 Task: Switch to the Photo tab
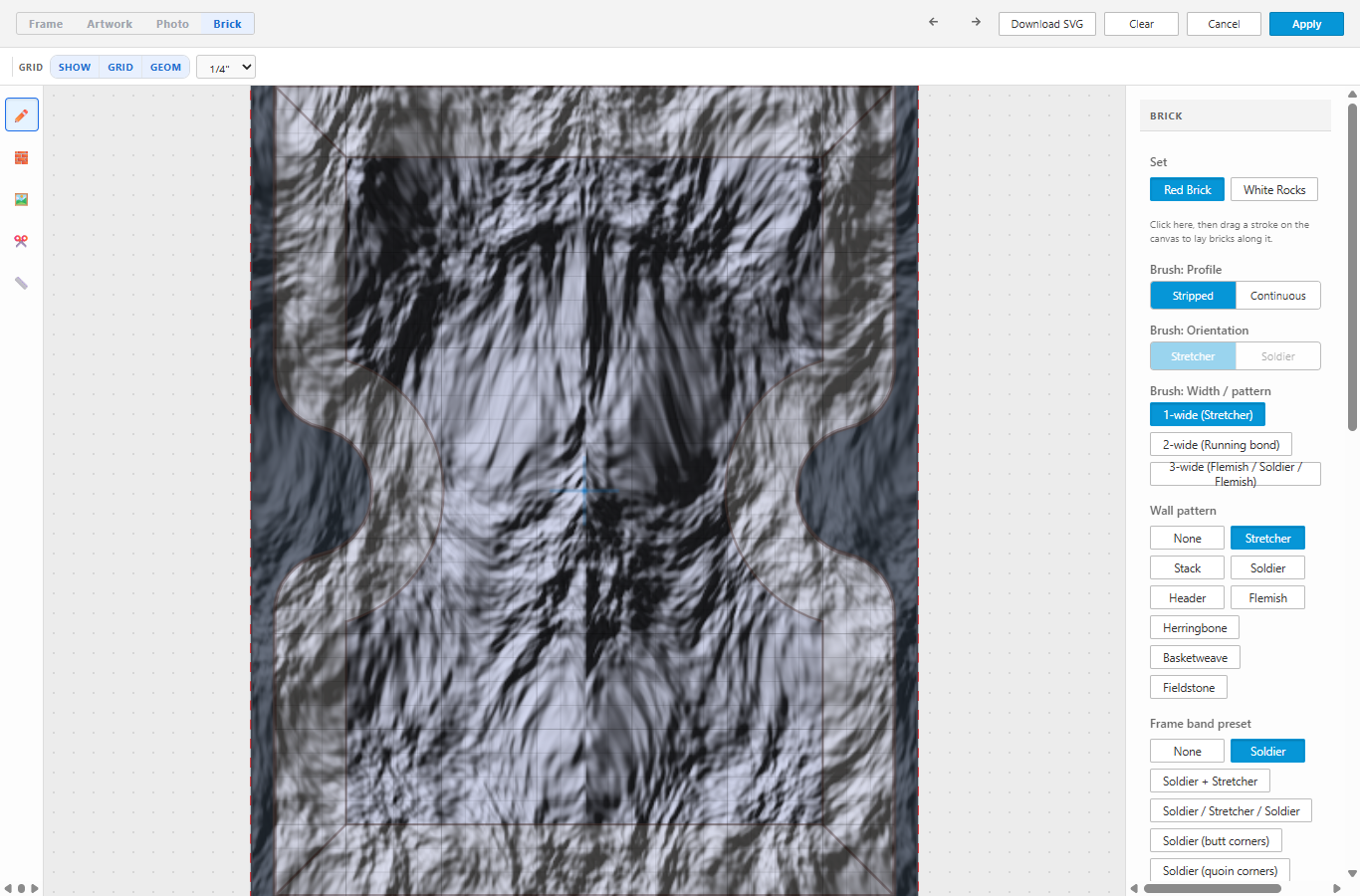pos(172,24)
